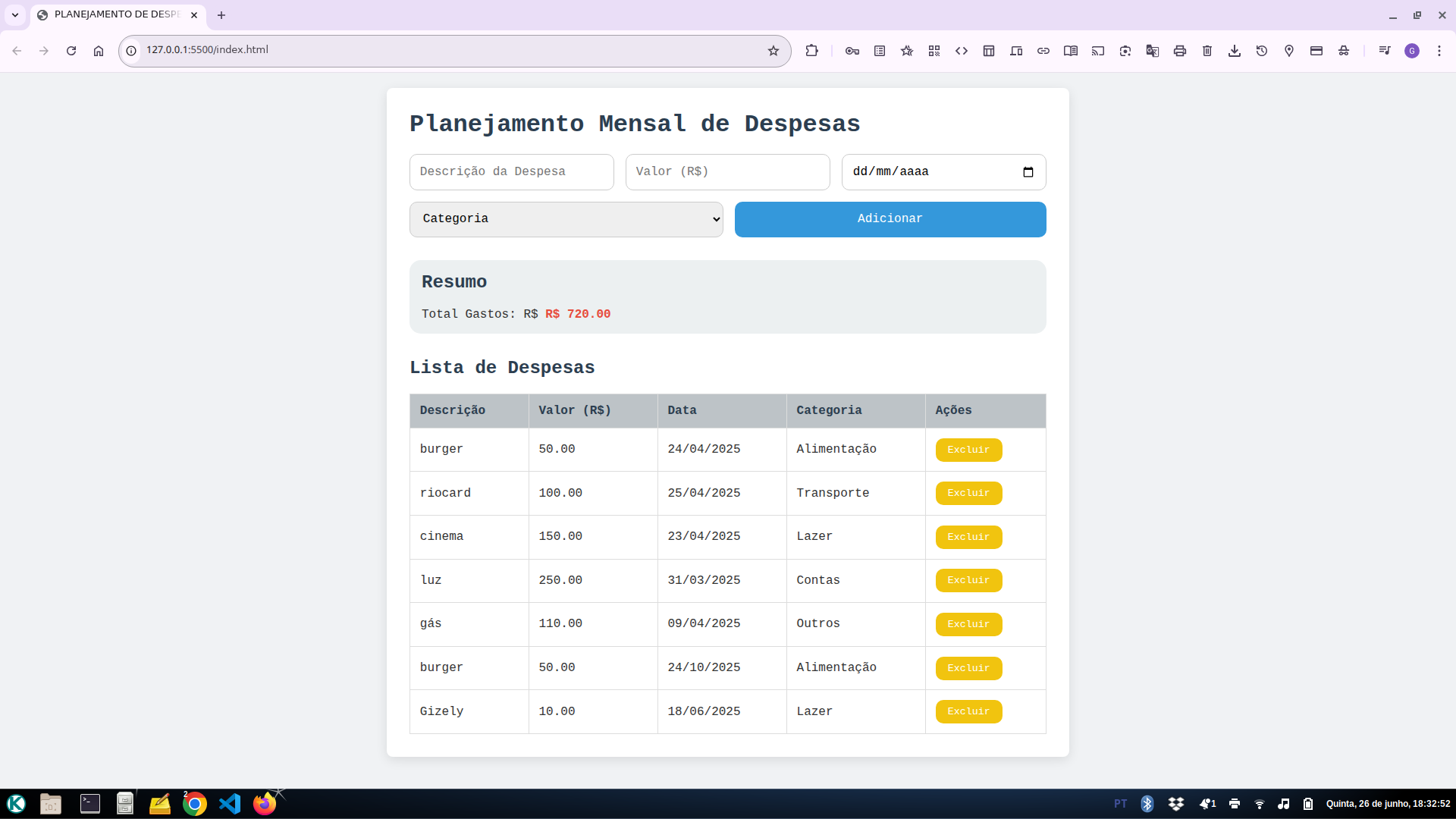
Task: Bookmark this page with star icon
Action: pyautogui.click(x=773, y=51)
